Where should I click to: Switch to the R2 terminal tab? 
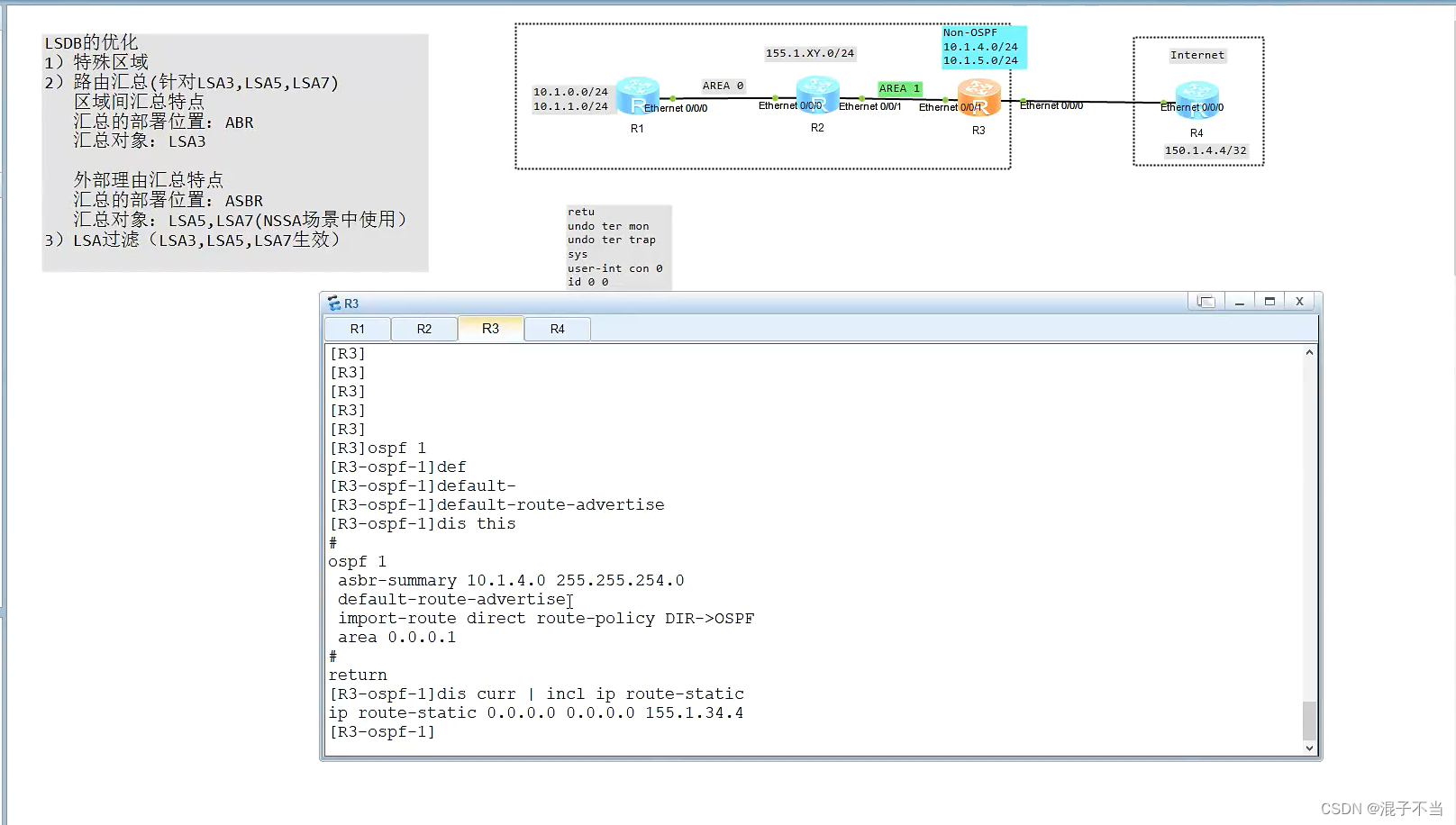pos(424,329)
